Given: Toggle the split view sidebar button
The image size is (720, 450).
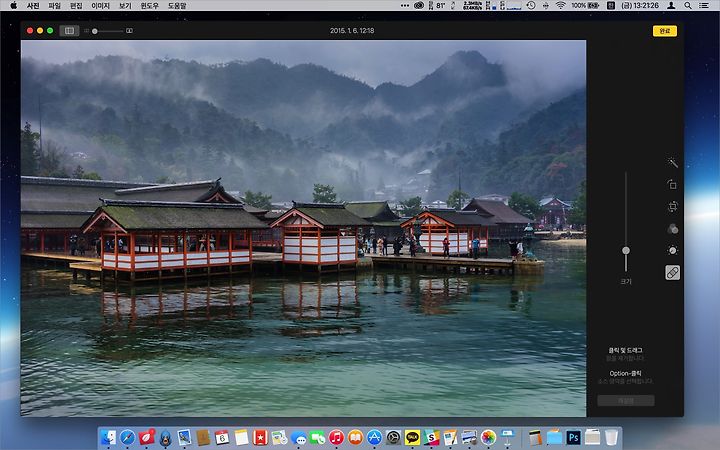Looking at the screenshot, I should pyautogui.click(x=69, y=31).
